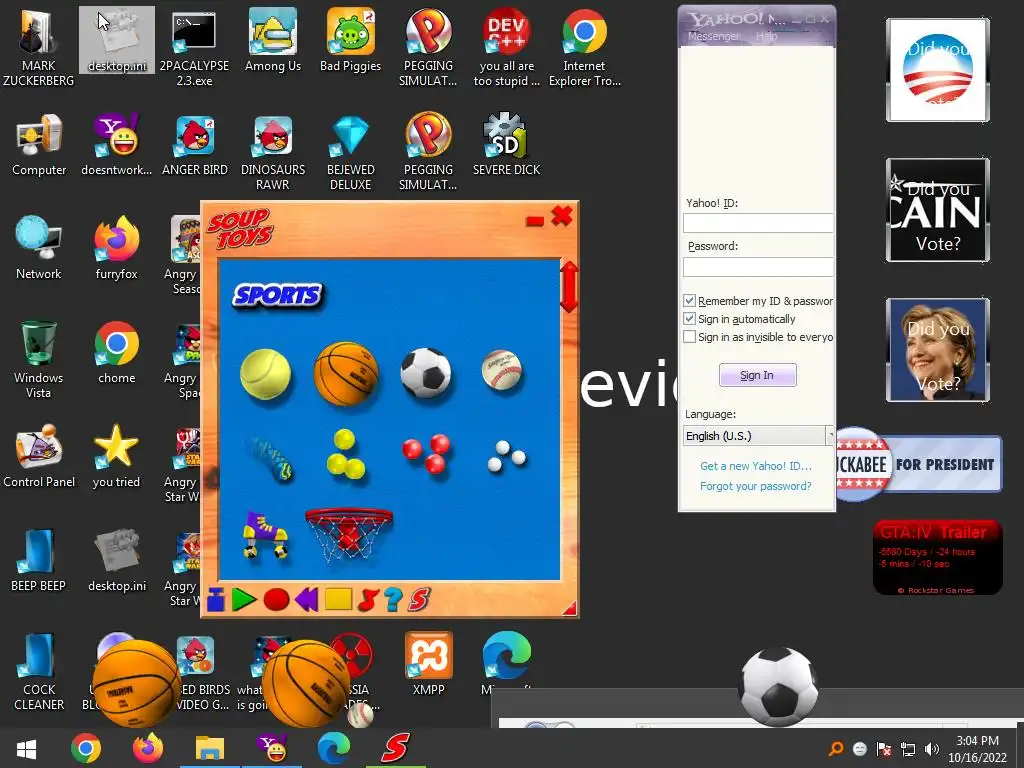Viewport: 1024px width, 768px height.
Task: Select the Bad Piggies desktop icon
Action: tap(351, 40)
